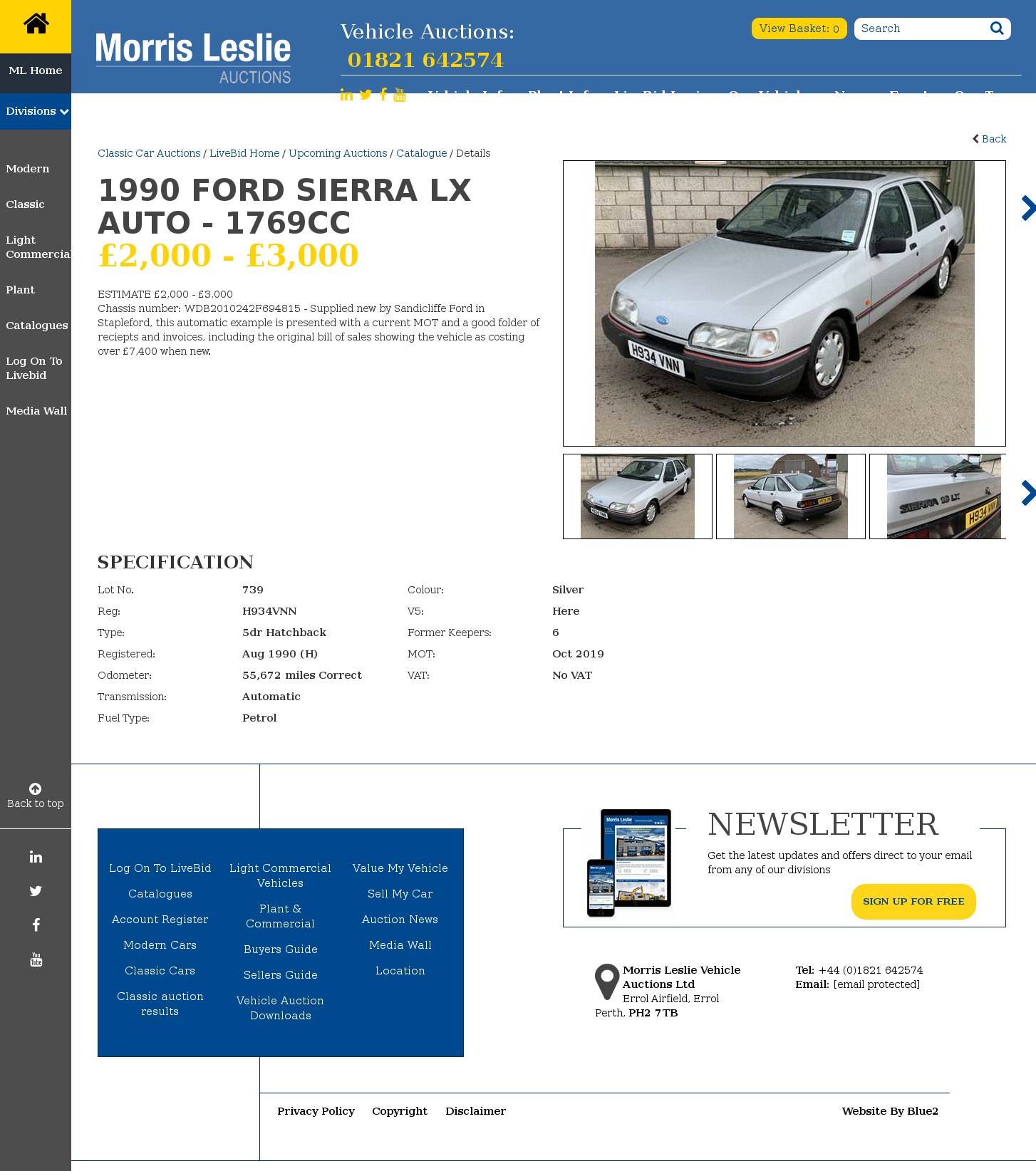The width and height of the screenshot is (1036, 1171).
Task: Open YouTube icon in left sidebar
Action: pyautogui.click(x=36, y=959)
